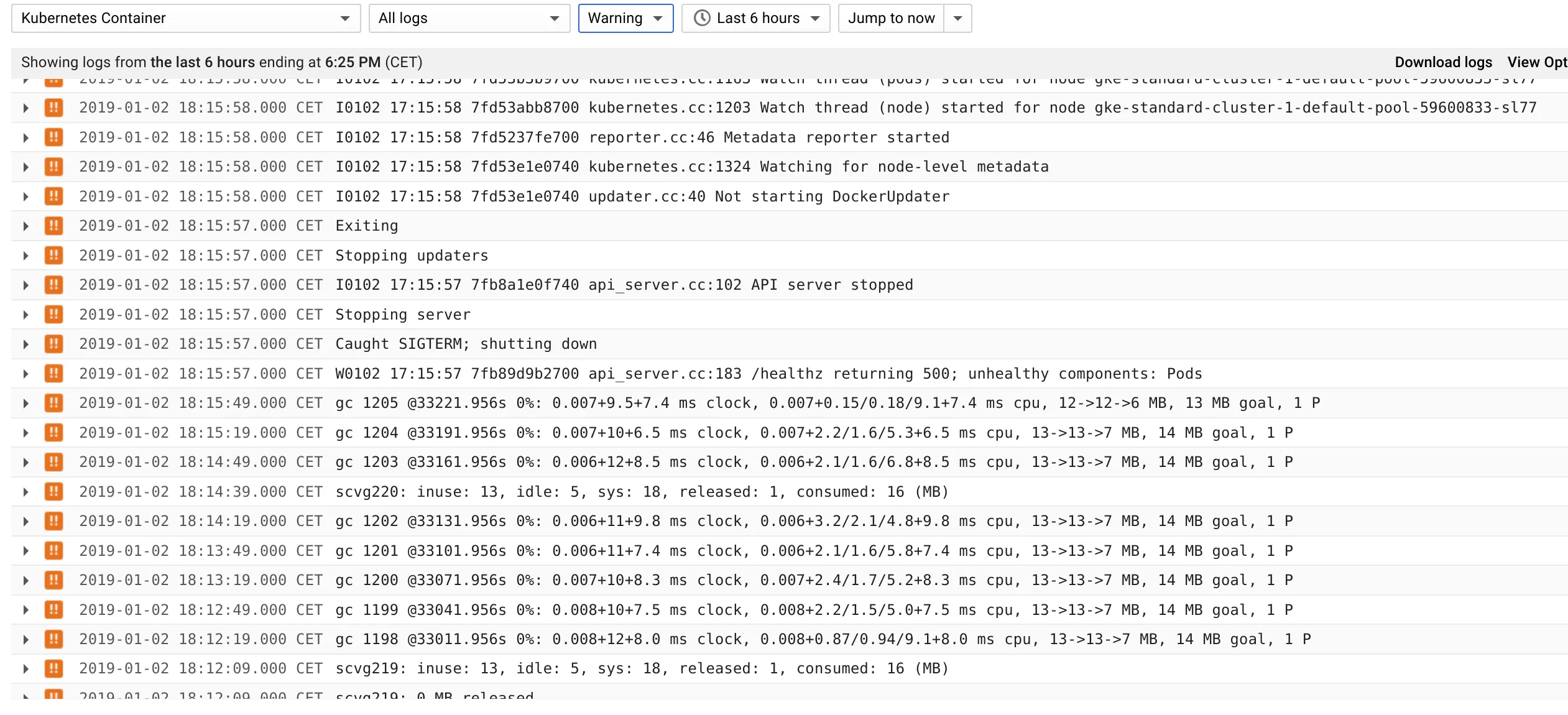Click Download logs link
Image resolution: width=1568 pixels, height=715 pixels.
[1442, 62]
